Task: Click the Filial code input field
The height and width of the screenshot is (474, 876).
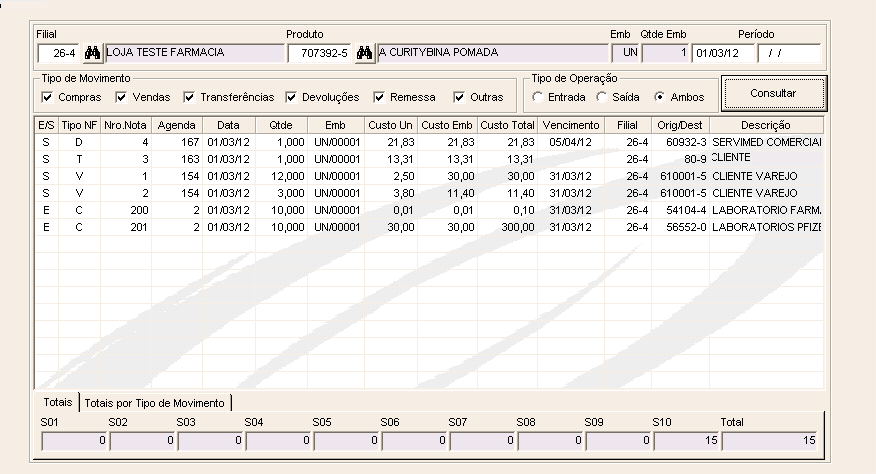Action: pos(58,53)
